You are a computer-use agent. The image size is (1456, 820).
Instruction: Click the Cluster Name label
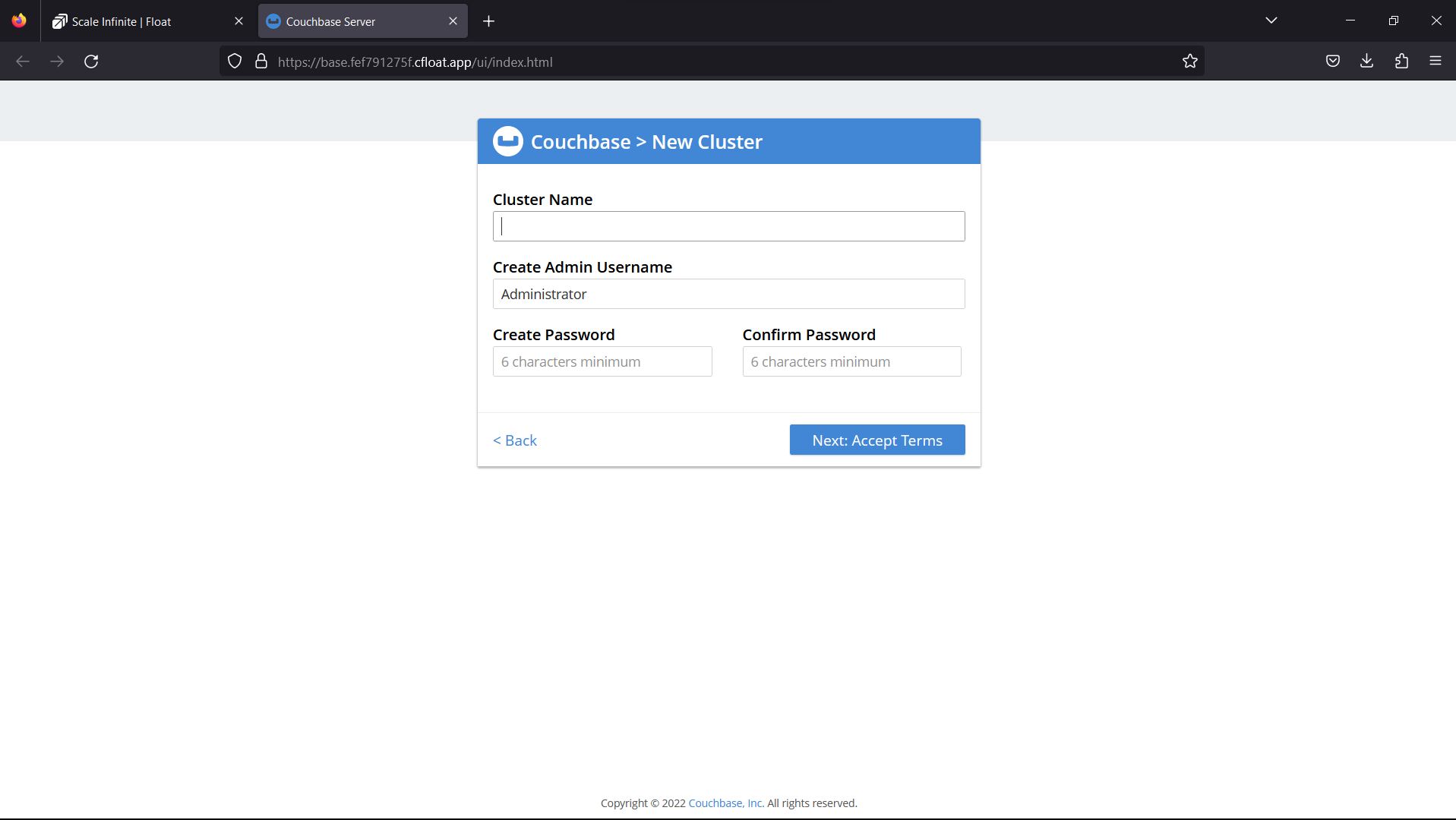[x=542, y=200]
